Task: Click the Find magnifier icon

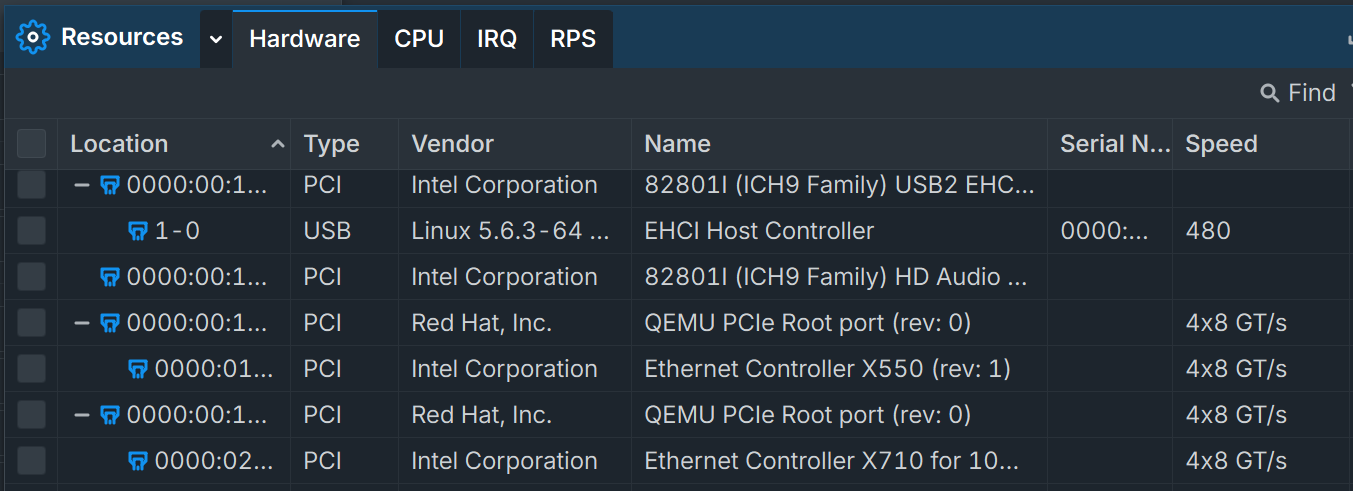Action: pyautogui.click(x=1270, y=94)
